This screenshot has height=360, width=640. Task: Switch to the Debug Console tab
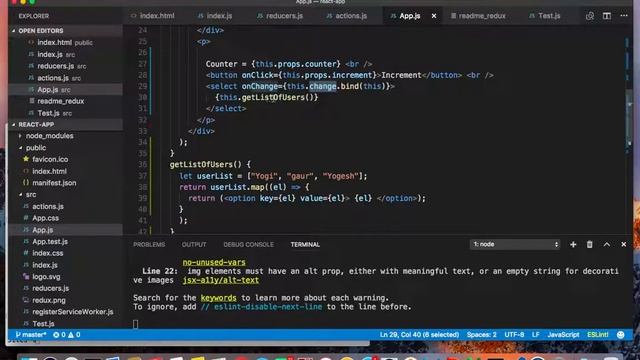click(248, 244)
